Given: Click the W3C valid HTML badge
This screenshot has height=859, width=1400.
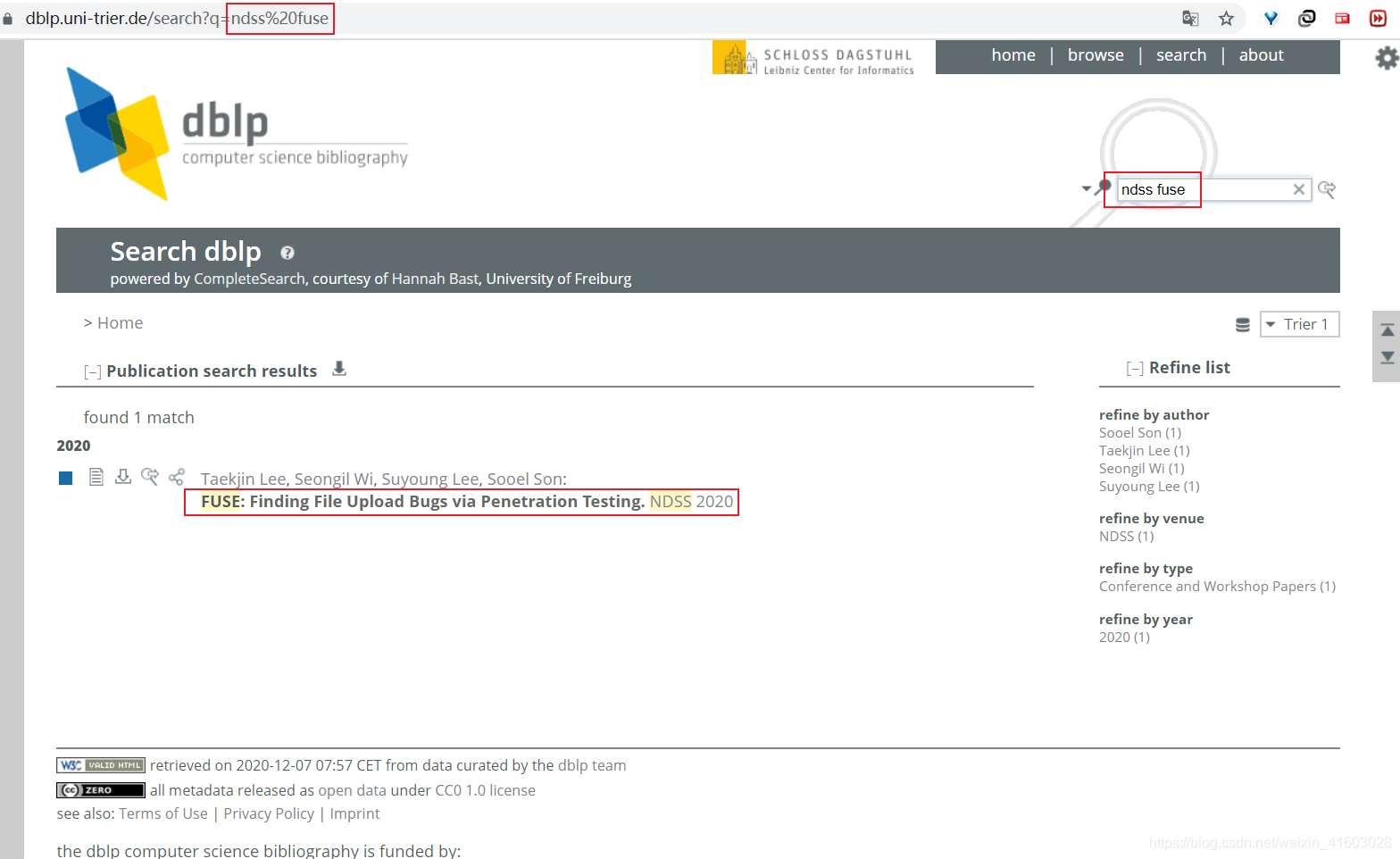Looking at the screenshot, I should coord(101,765).
